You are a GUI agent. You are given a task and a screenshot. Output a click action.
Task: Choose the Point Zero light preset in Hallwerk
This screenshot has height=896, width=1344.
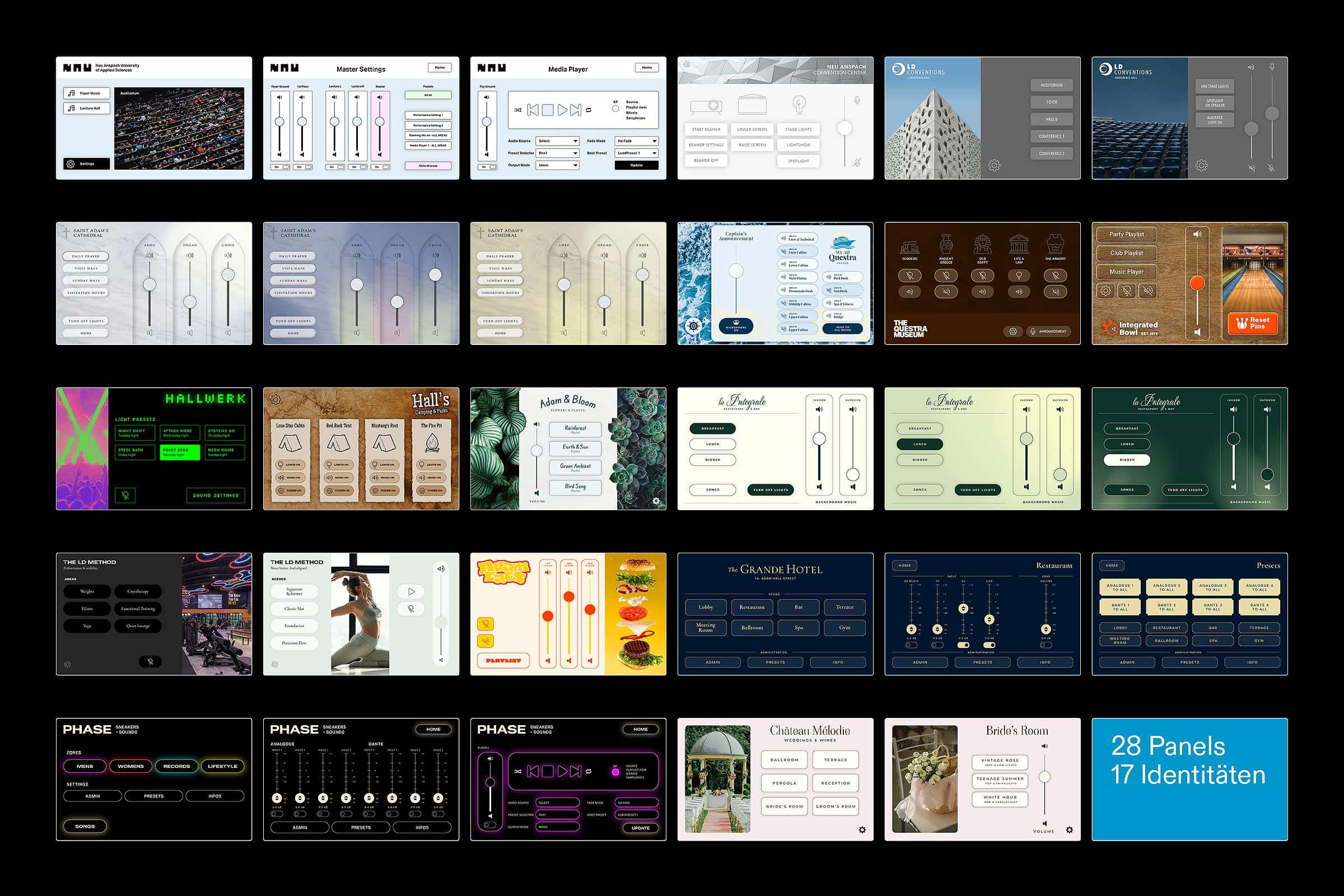point(180,452)
